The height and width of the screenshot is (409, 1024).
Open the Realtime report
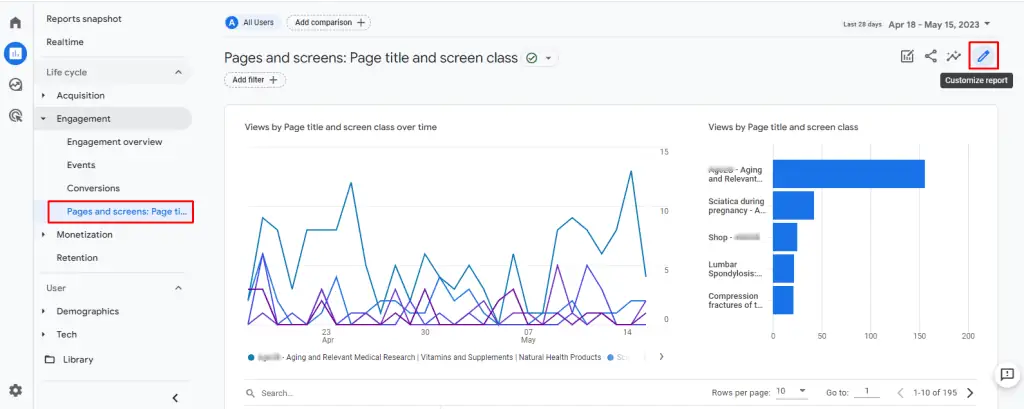coord(65,42)
